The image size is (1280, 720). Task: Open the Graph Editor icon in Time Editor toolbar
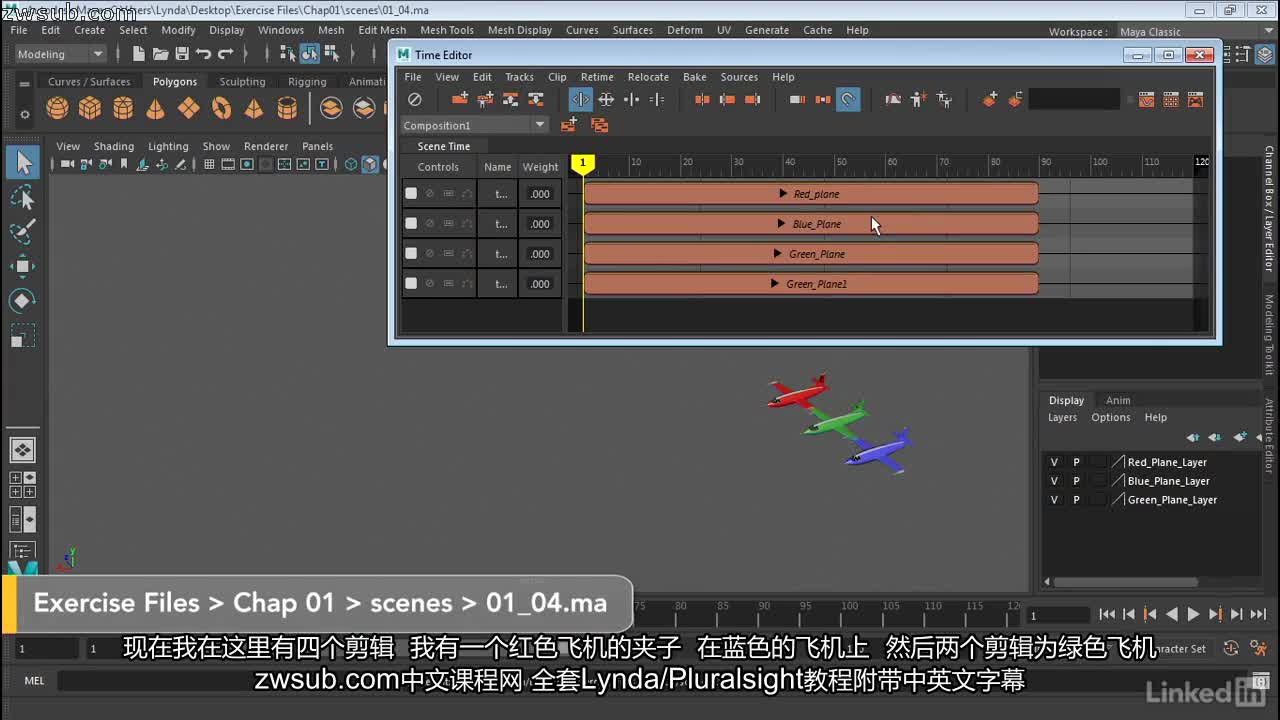point(1146,99)
